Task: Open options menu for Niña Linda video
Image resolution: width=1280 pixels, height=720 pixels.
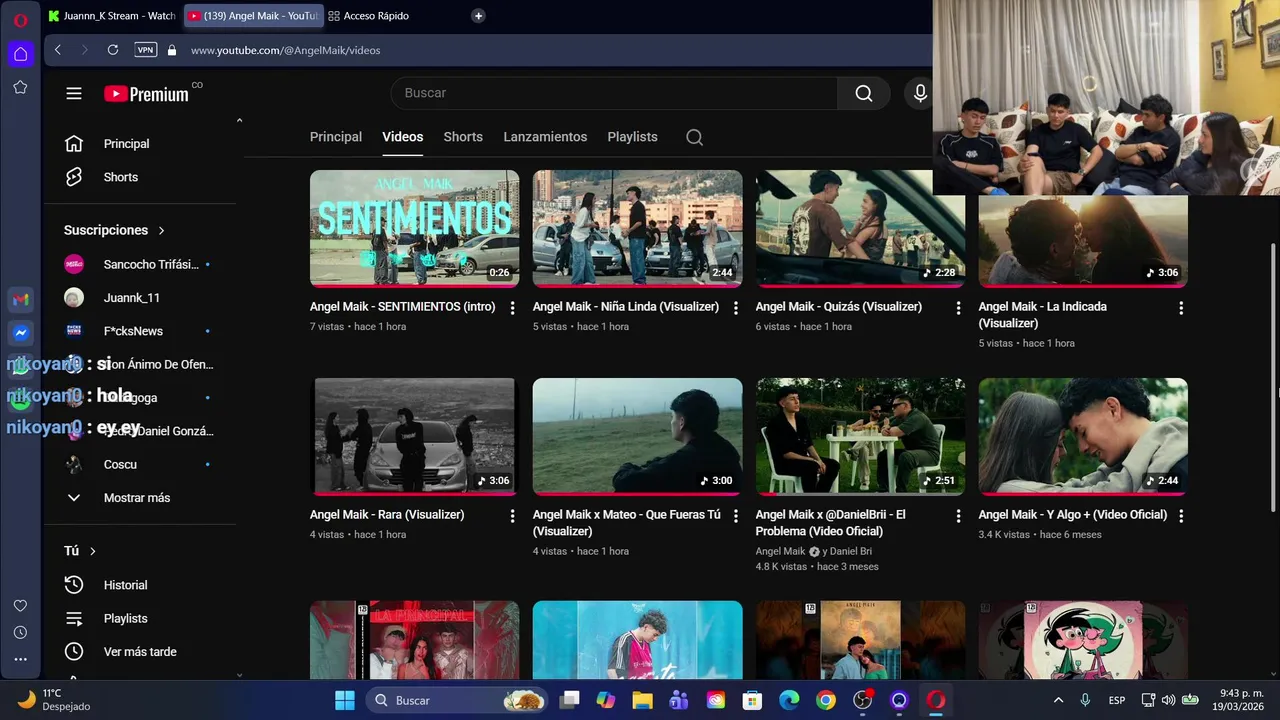Action: pos(735,308)
